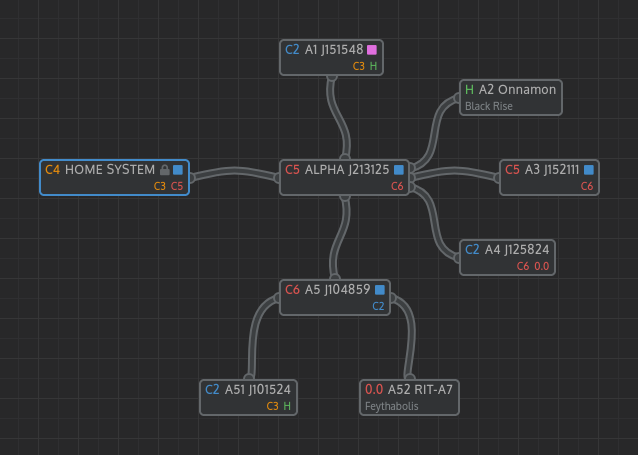Click blue status square on HOME SYSTEM
Screen dimensions: 638x455
point(178,170)
